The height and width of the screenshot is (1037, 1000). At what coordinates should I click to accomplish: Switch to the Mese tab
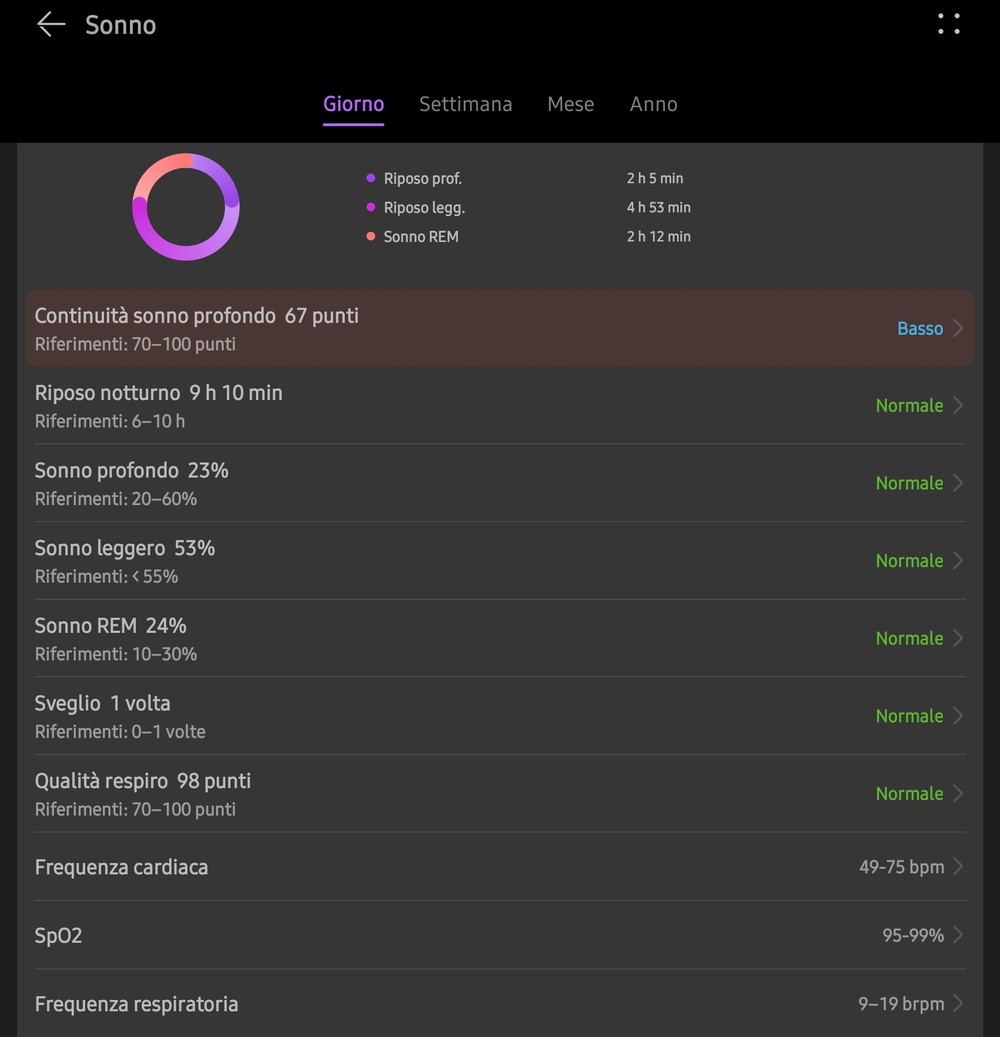570,104
